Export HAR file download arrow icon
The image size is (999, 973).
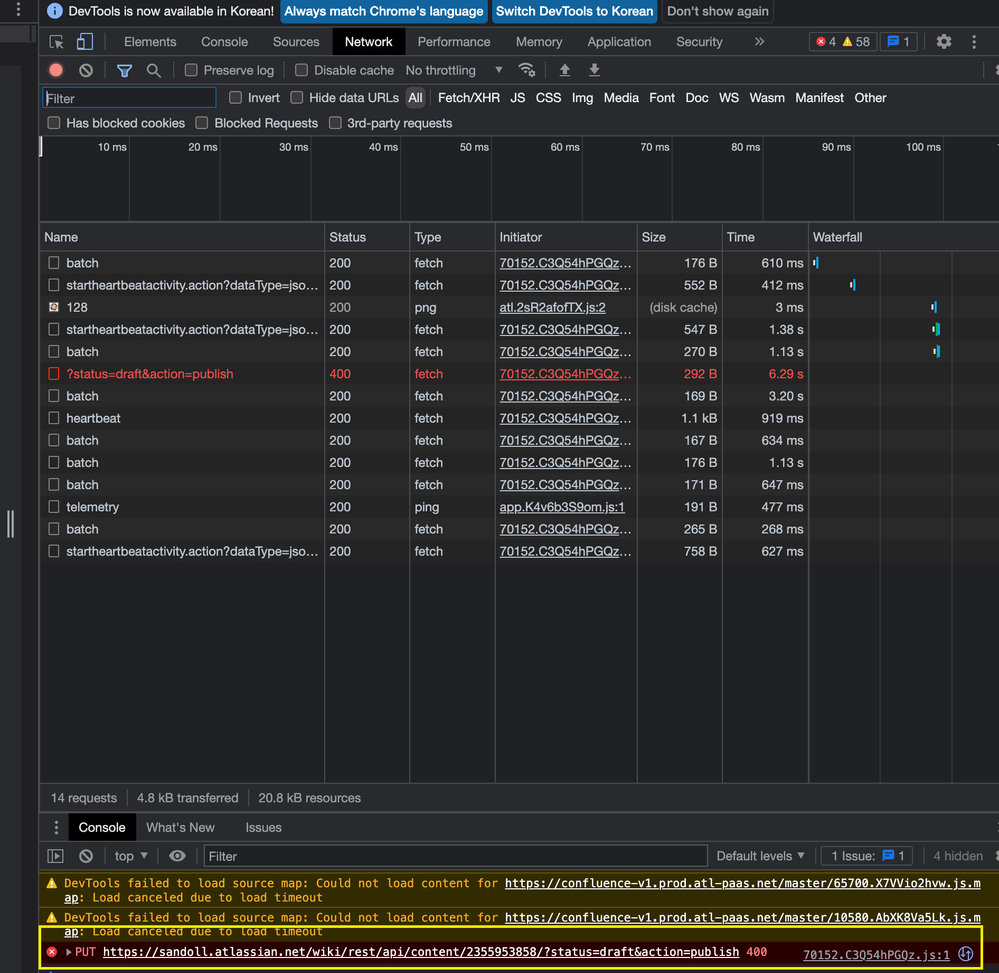[x=594, y=70]
